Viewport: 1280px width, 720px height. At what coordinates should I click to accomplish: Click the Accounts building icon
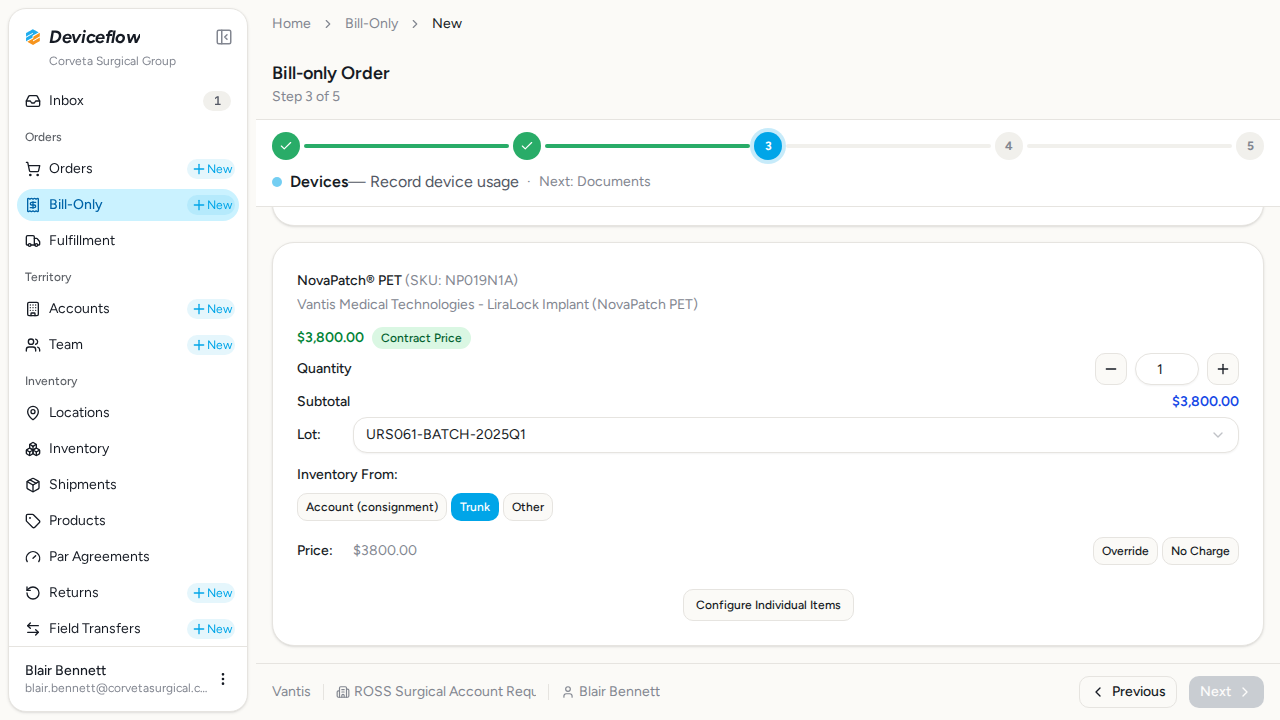(x=33, y=309)
